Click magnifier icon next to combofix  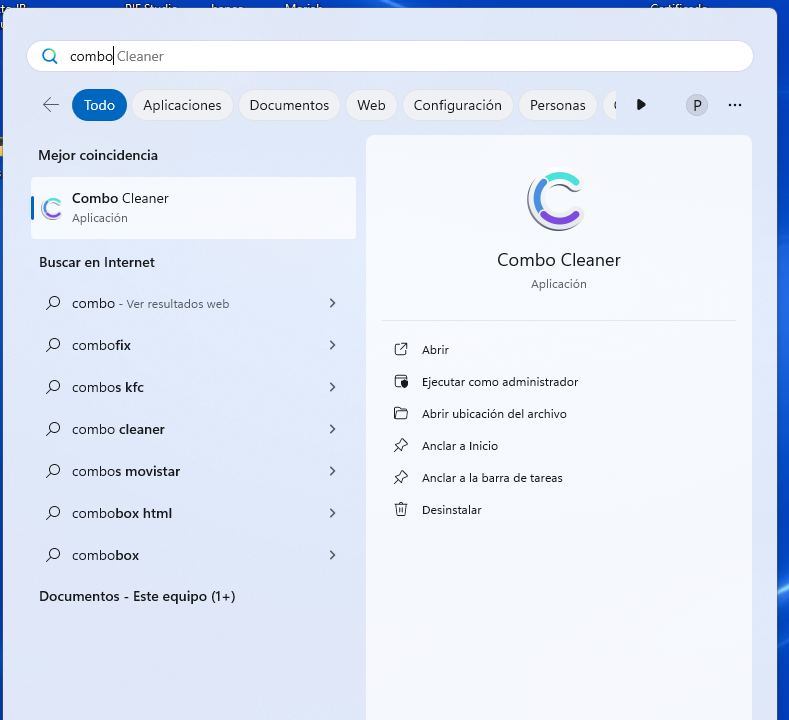[53, 345]
